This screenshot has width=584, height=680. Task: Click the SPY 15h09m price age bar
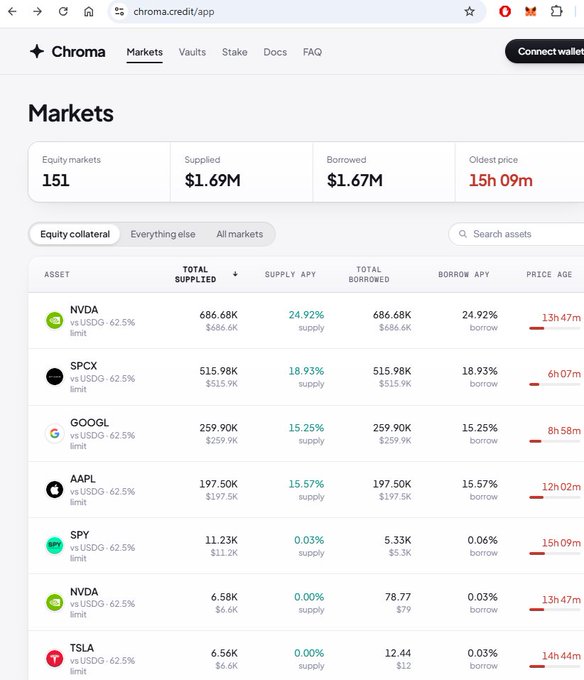pos(555,553)
